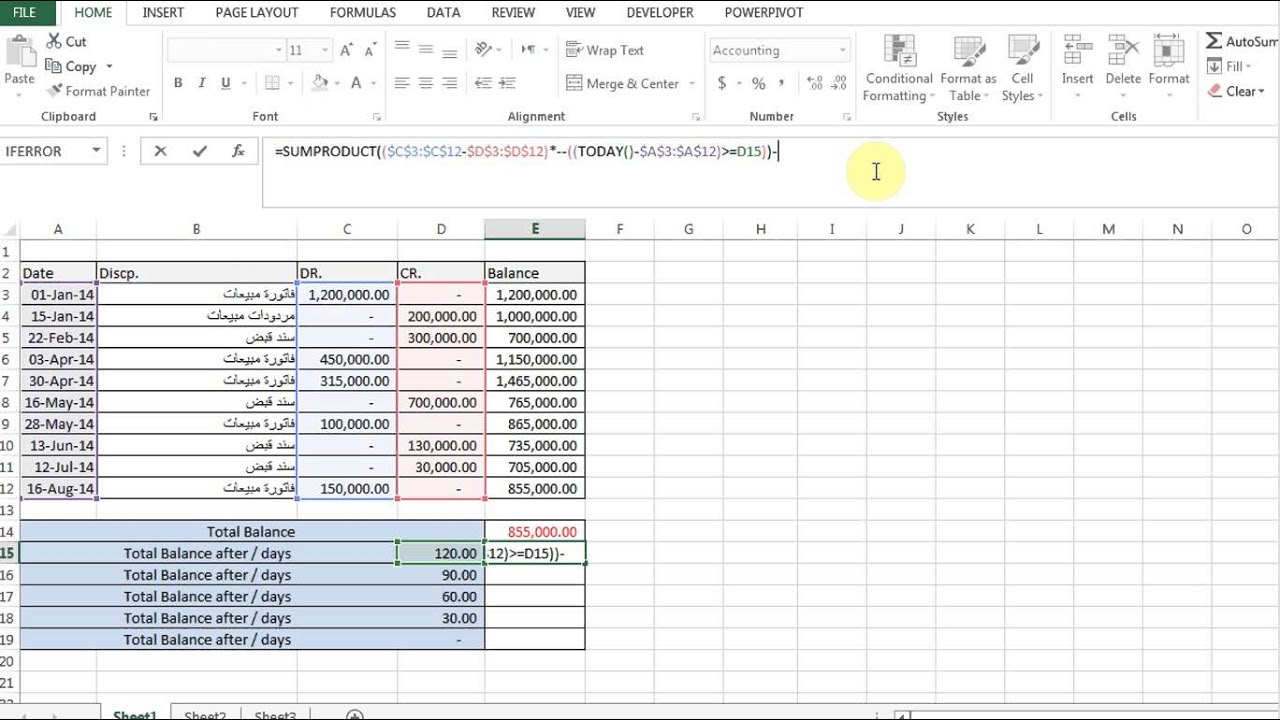This screenshot has height=720, width=1280.
Task: Open the font size dropdown
Action: click(326, 50)
